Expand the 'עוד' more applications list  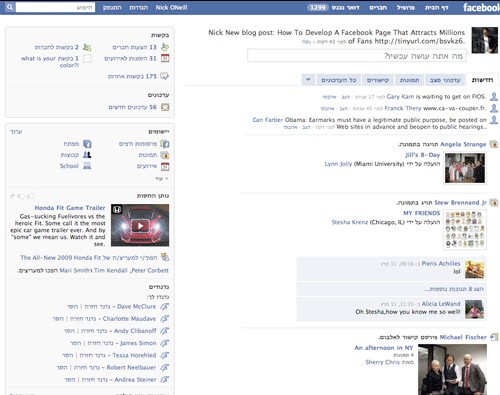[161, 179]
